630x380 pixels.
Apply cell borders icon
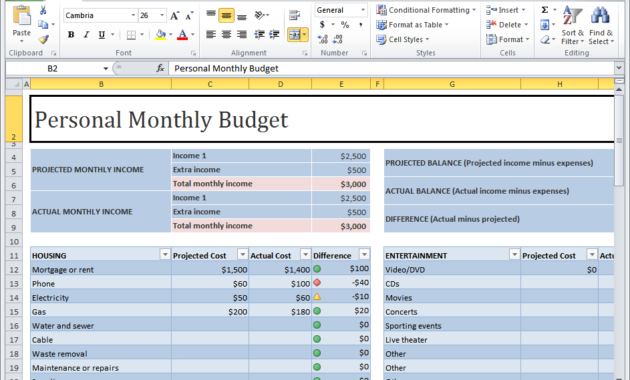[131, 35]
